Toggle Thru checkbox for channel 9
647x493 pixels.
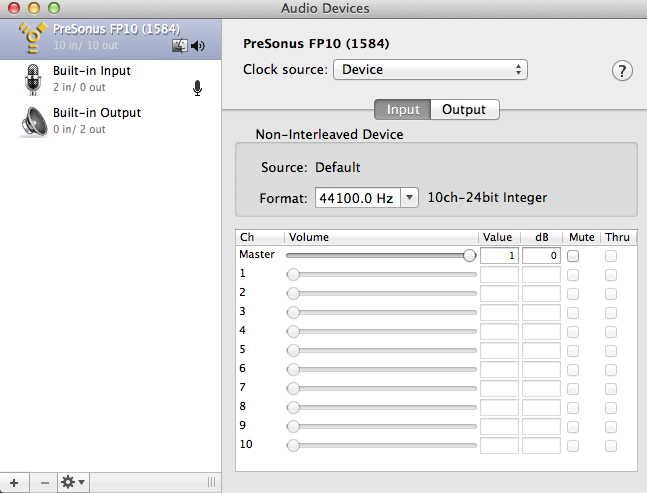tap(611, 427)
